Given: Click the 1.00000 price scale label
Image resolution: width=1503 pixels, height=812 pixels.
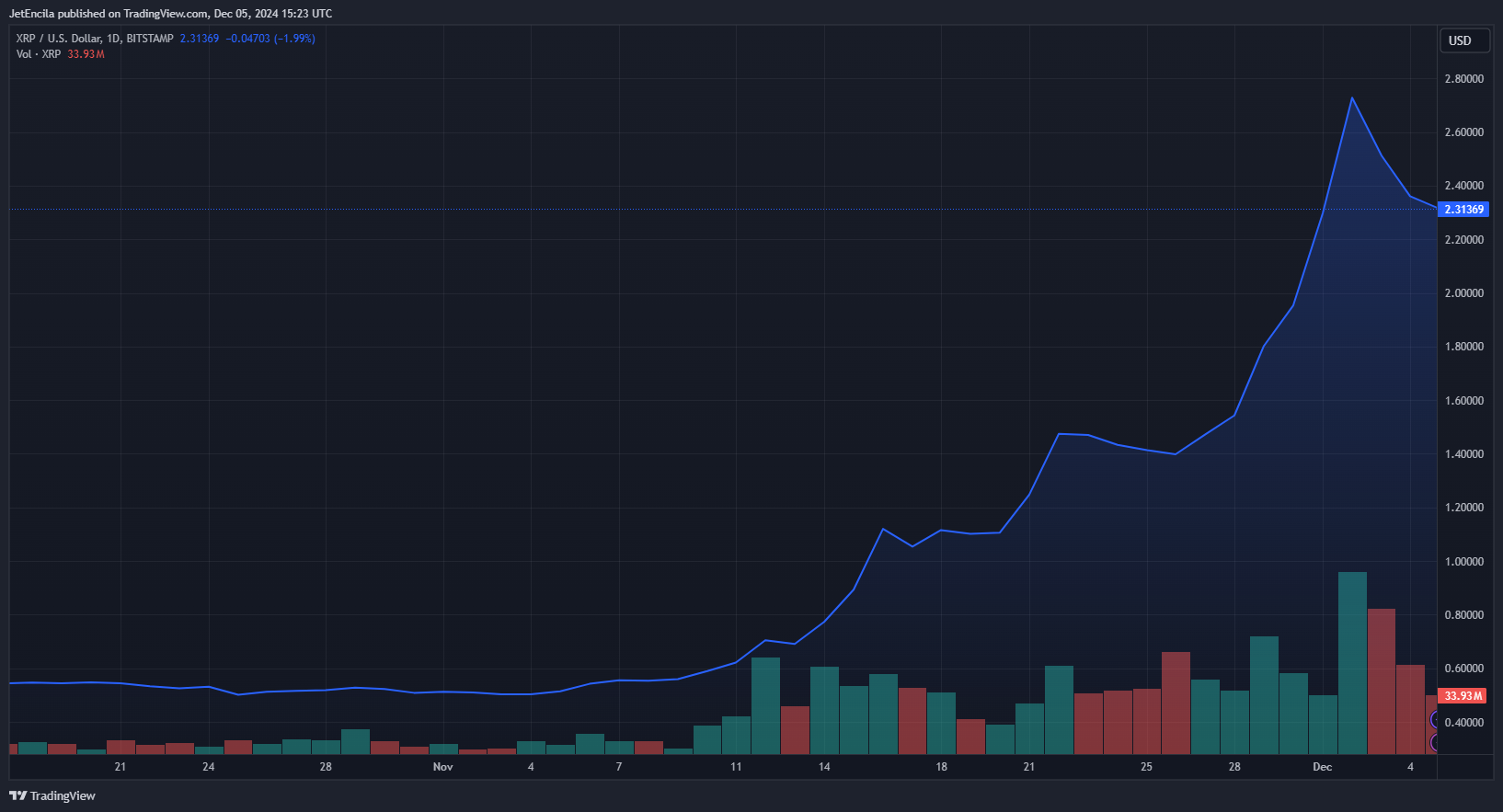Looking at the screenshot, I should (1463, 562).
